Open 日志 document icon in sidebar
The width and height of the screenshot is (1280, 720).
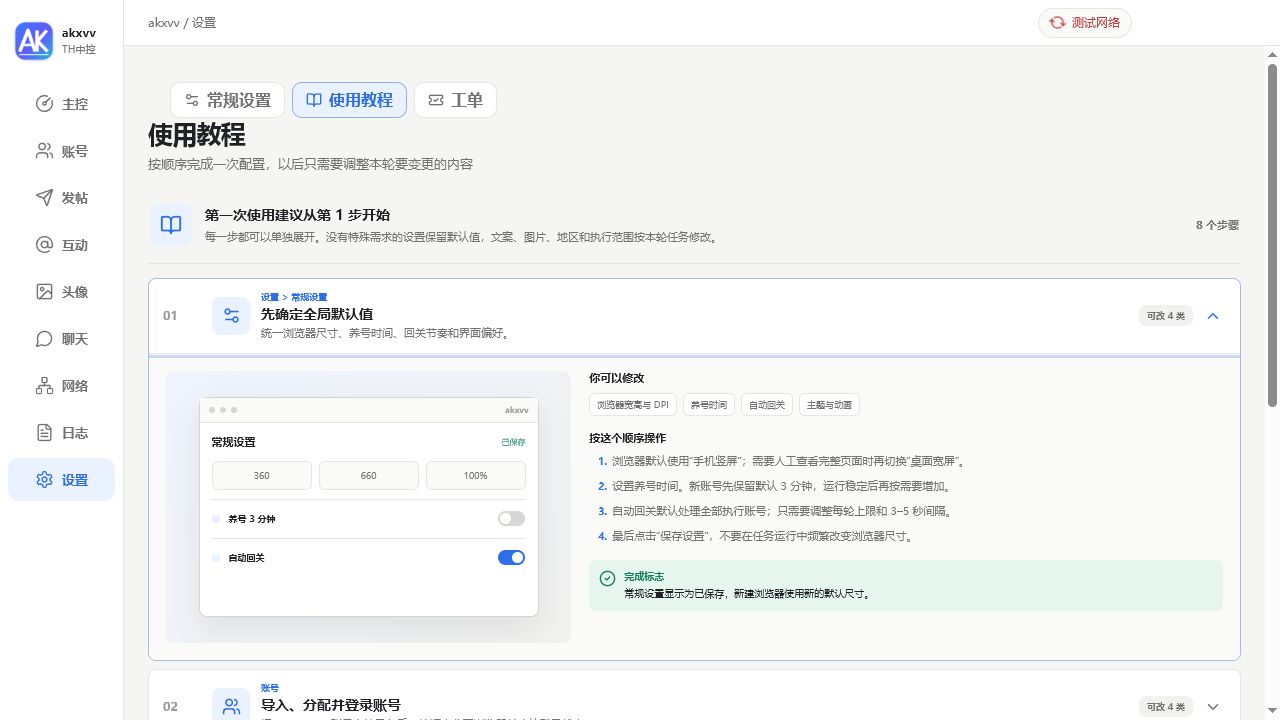tap(44, 433)
